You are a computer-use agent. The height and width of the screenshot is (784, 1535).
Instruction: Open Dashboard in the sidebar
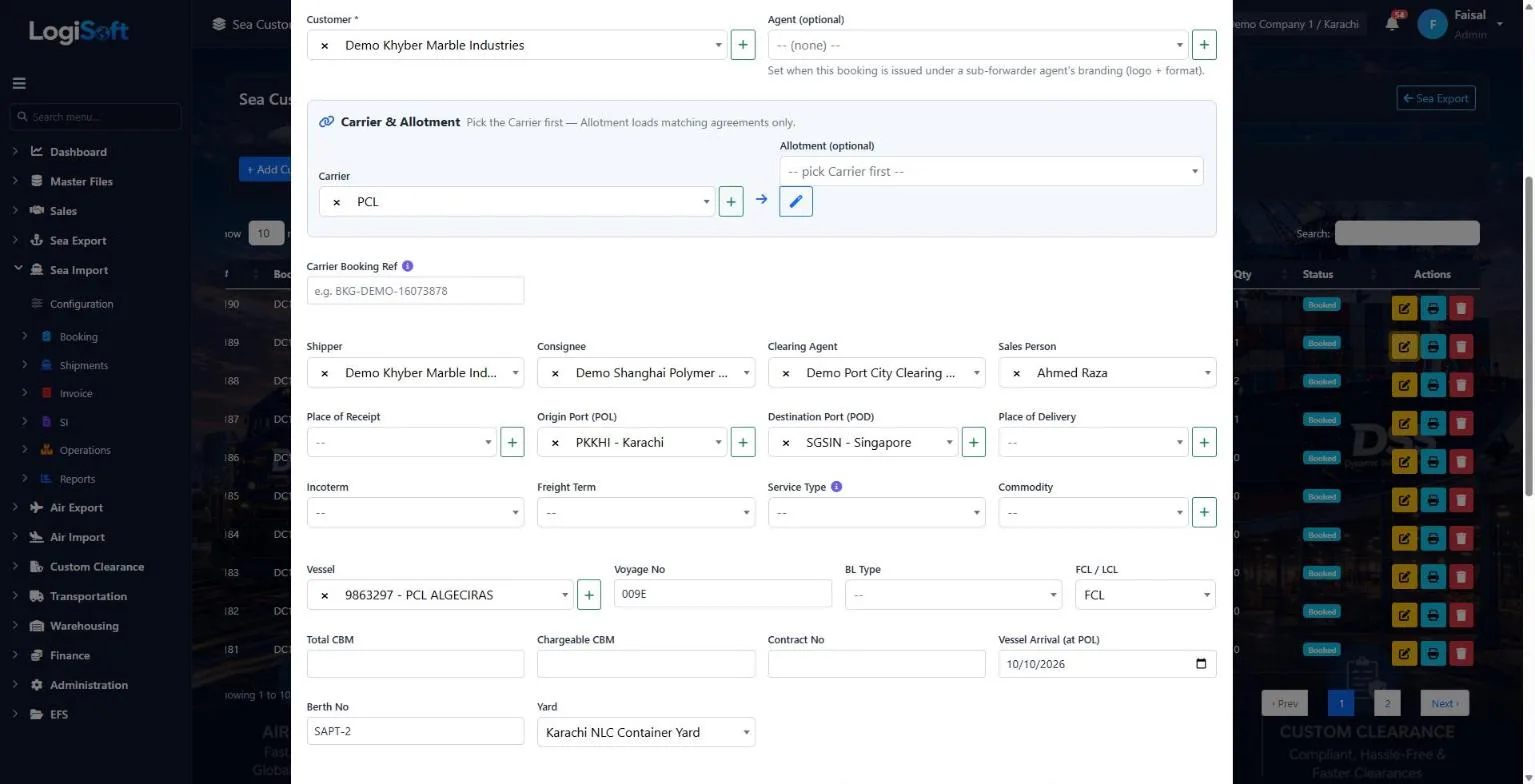[78, 152]
